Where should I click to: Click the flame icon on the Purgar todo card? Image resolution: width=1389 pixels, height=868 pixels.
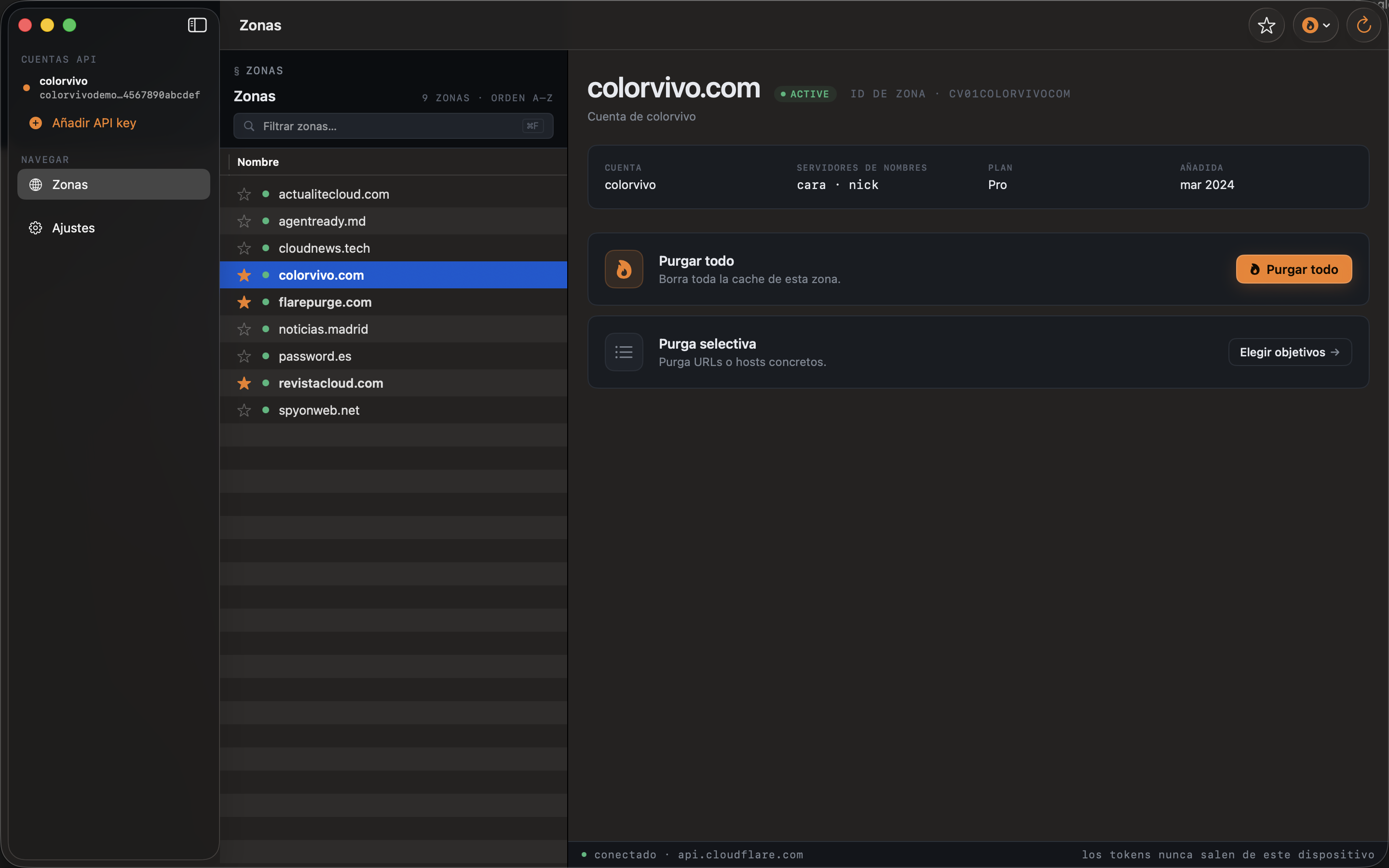[x=623, y=269]
